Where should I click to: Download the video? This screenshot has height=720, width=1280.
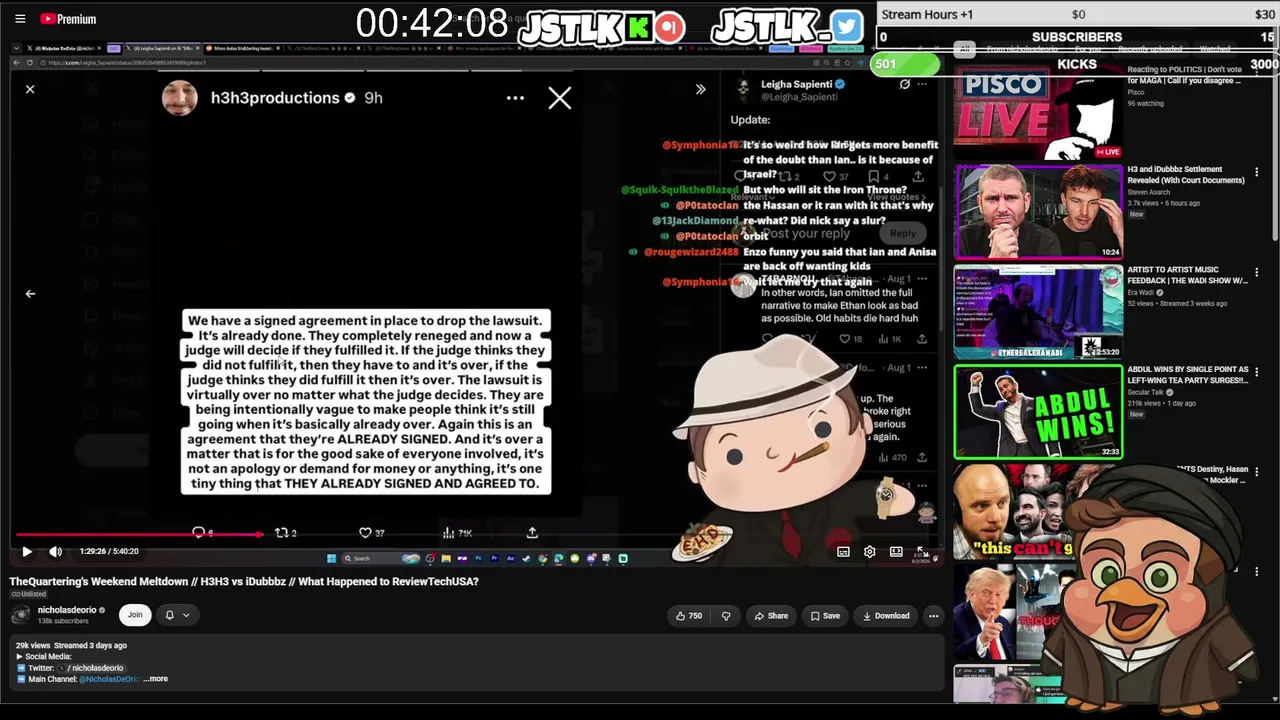[x=886, y=616]
